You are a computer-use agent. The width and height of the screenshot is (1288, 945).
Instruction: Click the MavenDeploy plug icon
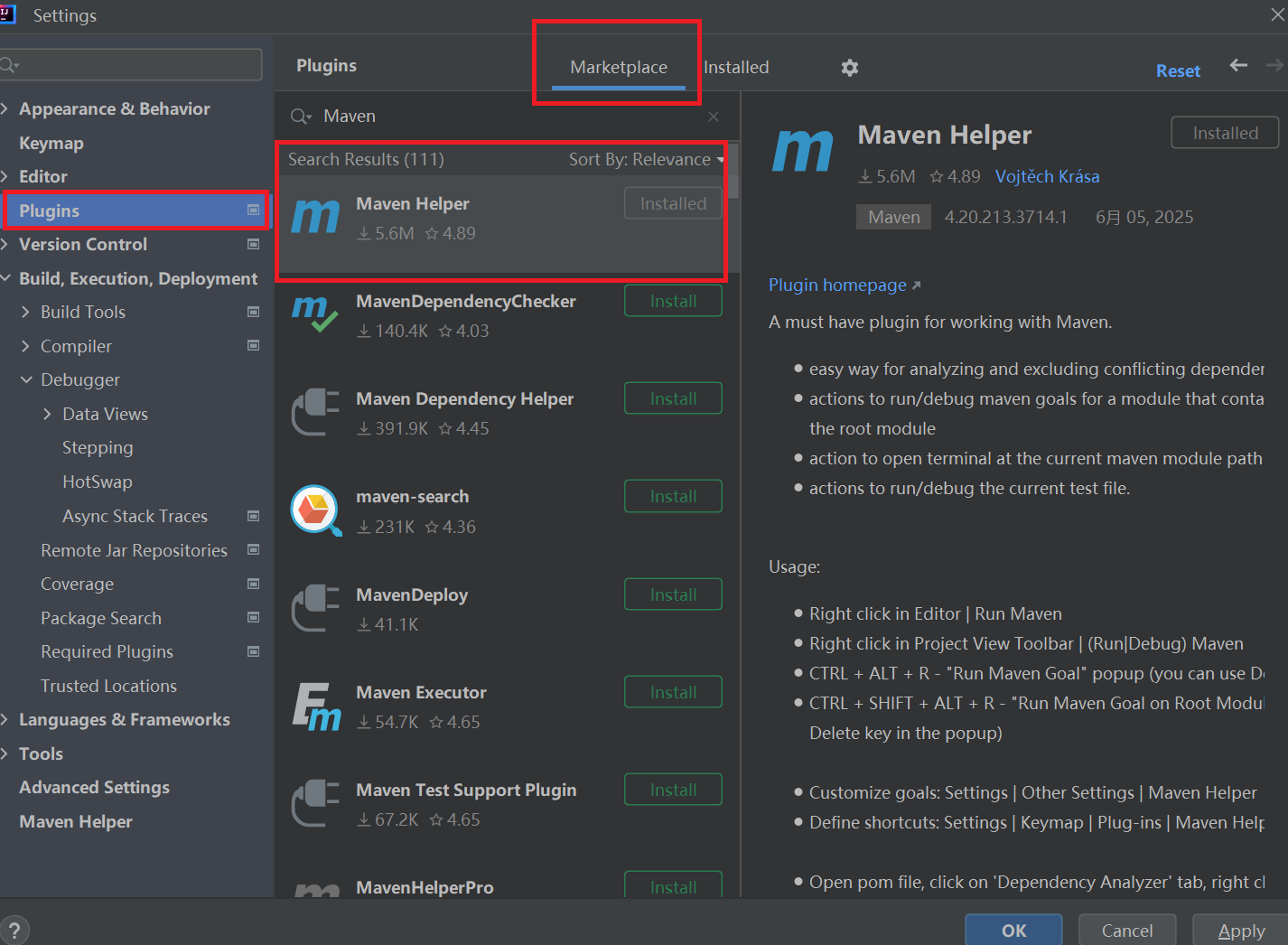[315, 608]
